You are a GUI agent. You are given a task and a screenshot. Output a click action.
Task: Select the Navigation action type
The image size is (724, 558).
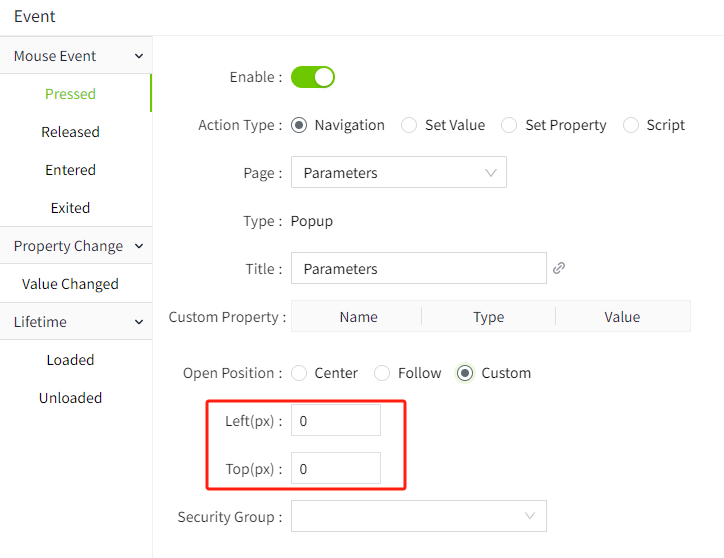tap(299, 125)
